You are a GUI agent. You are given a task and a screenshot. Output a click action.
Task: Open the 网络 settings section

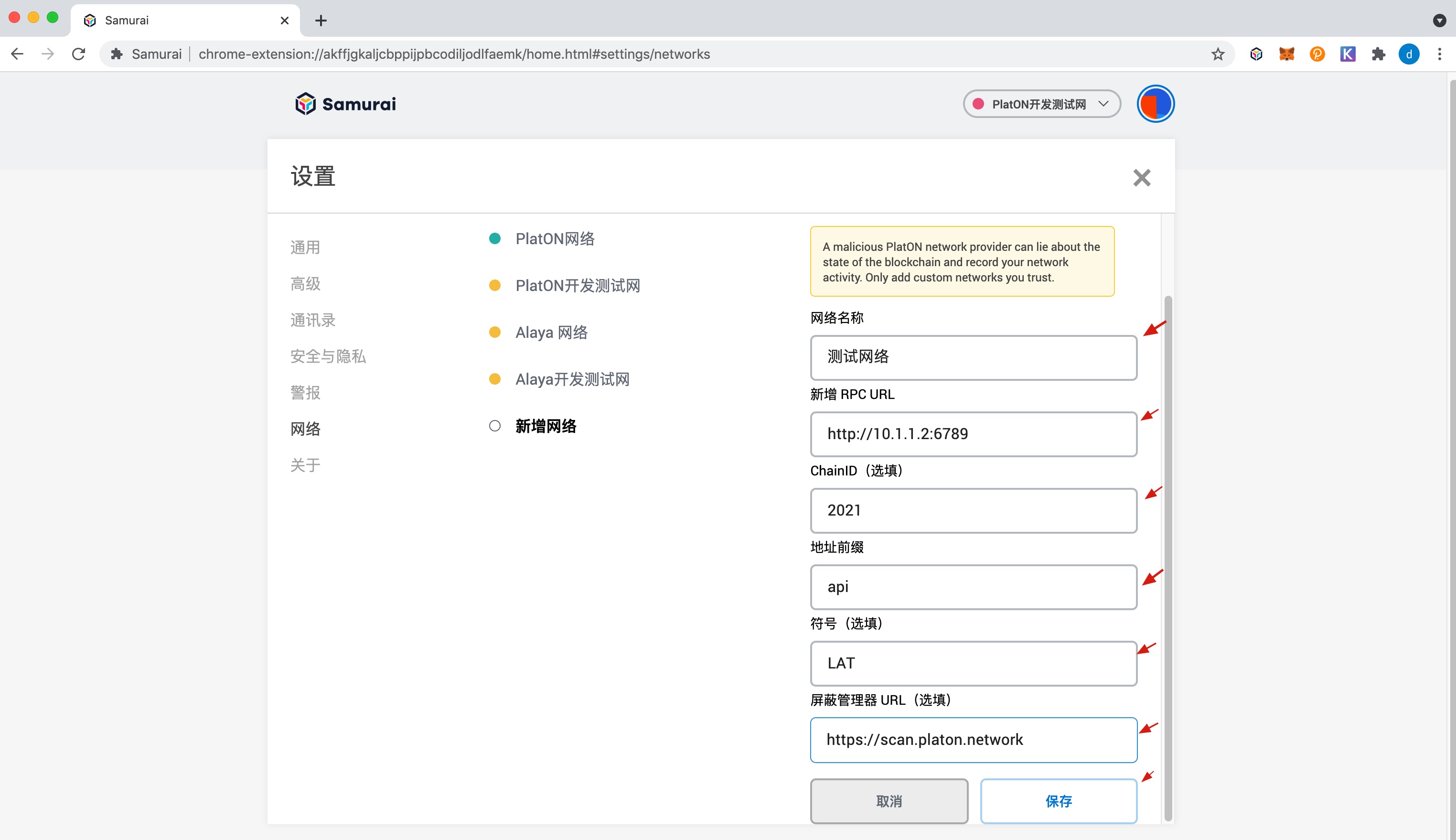tap(305, 429)
